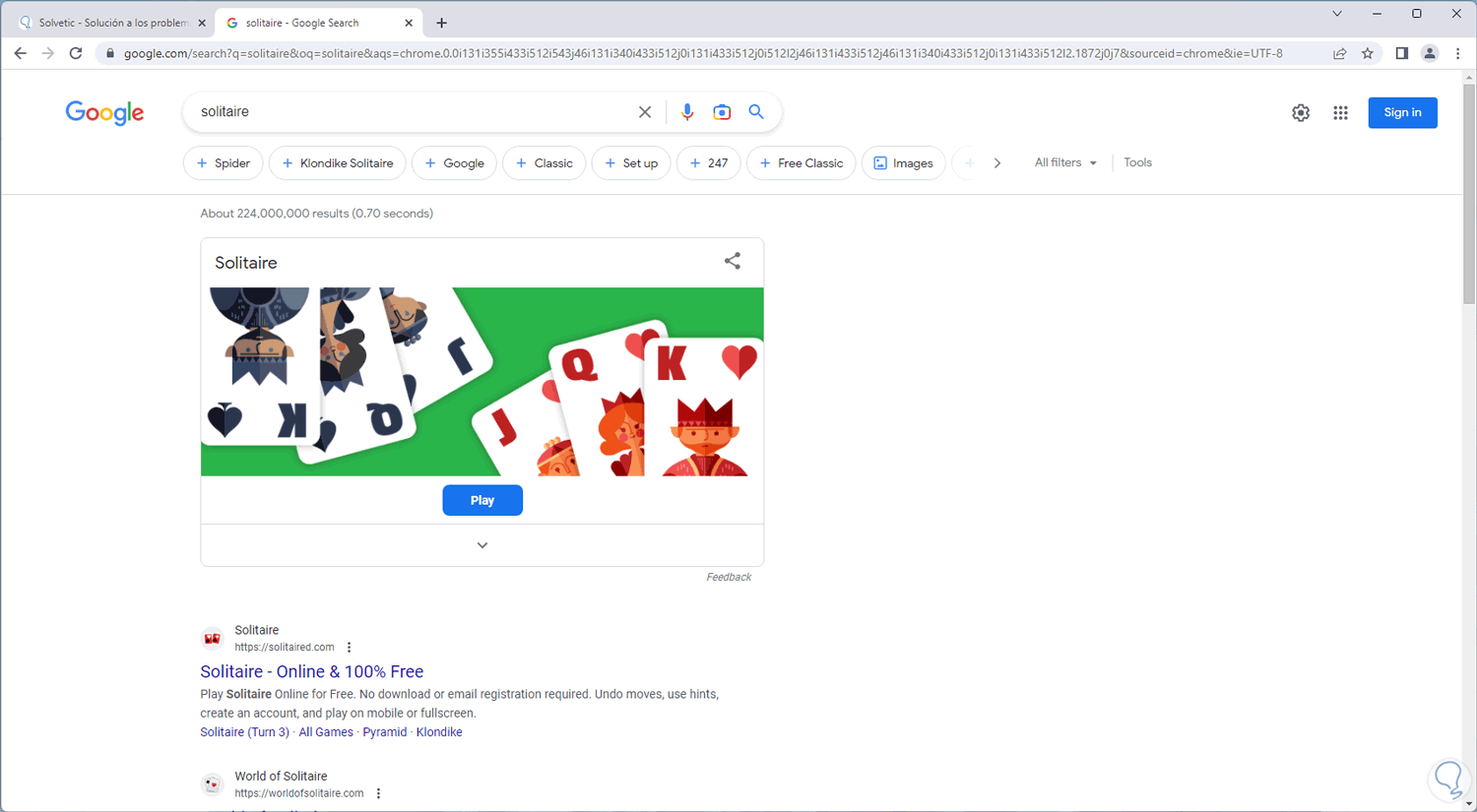The image size is (1477, 812).
Task: Add the Google filter chip
Action: 455,163
